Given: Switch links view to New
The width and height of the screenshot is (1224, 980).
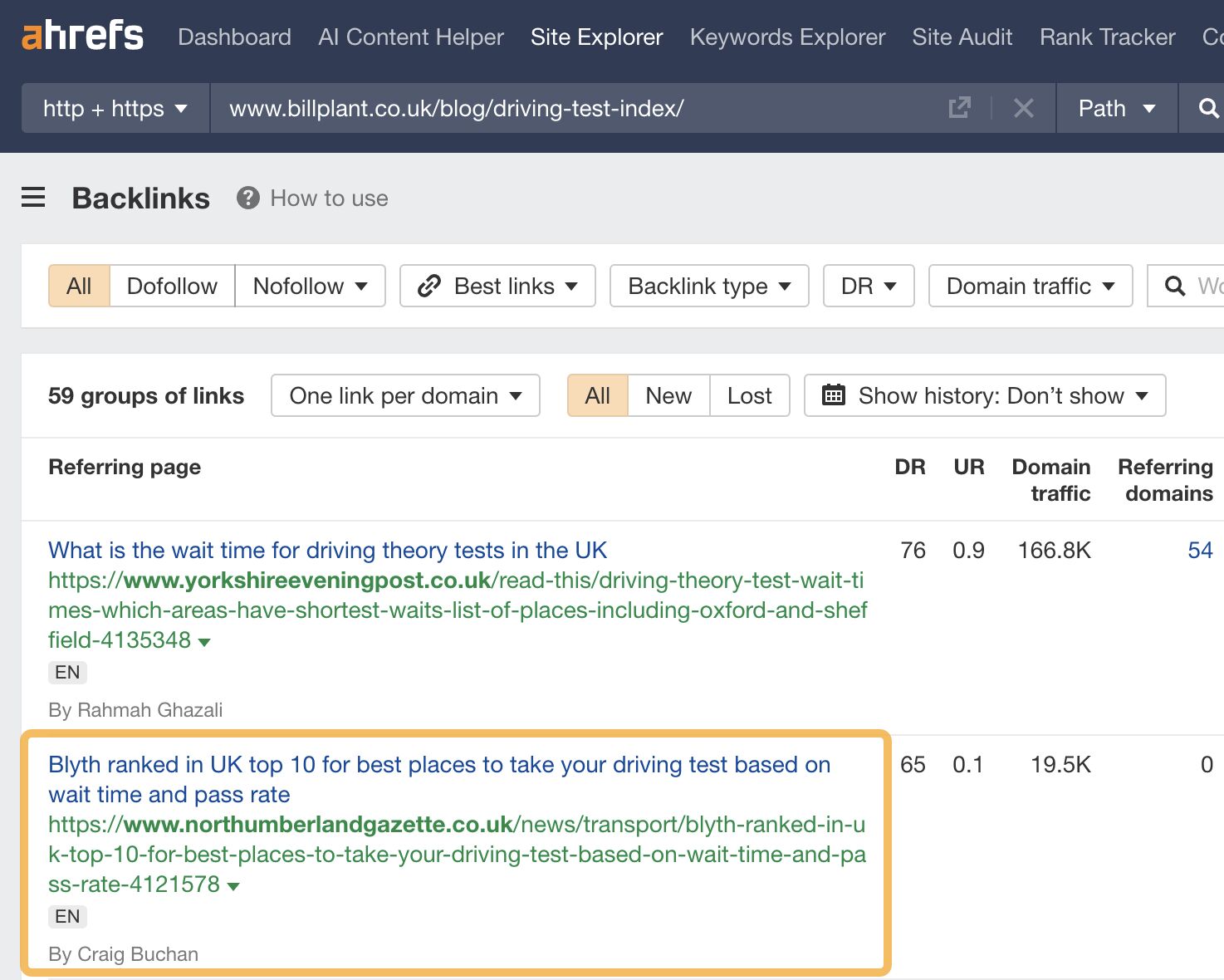Looking at the screenshot, I should pyautogui.click(x=668, y=395).
